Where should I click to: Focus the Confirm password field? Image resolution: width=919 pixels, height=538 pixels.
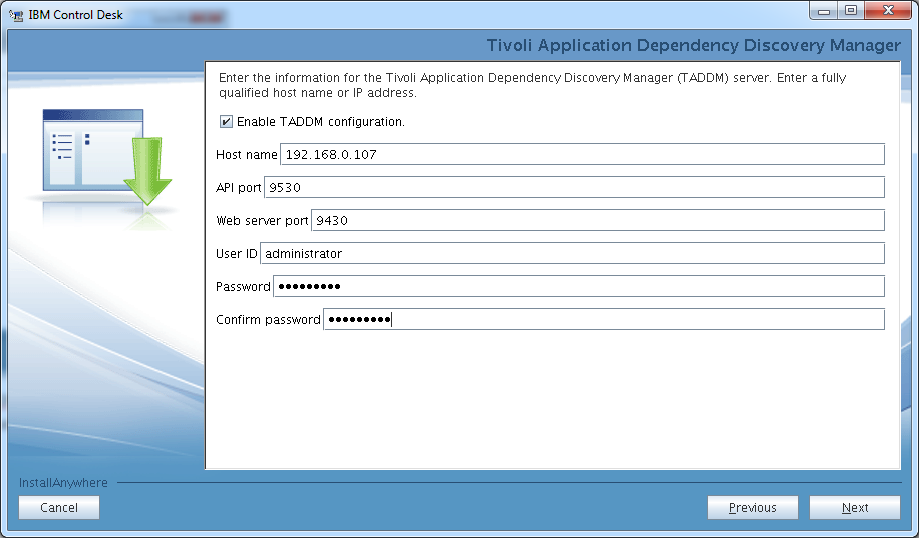604,319
